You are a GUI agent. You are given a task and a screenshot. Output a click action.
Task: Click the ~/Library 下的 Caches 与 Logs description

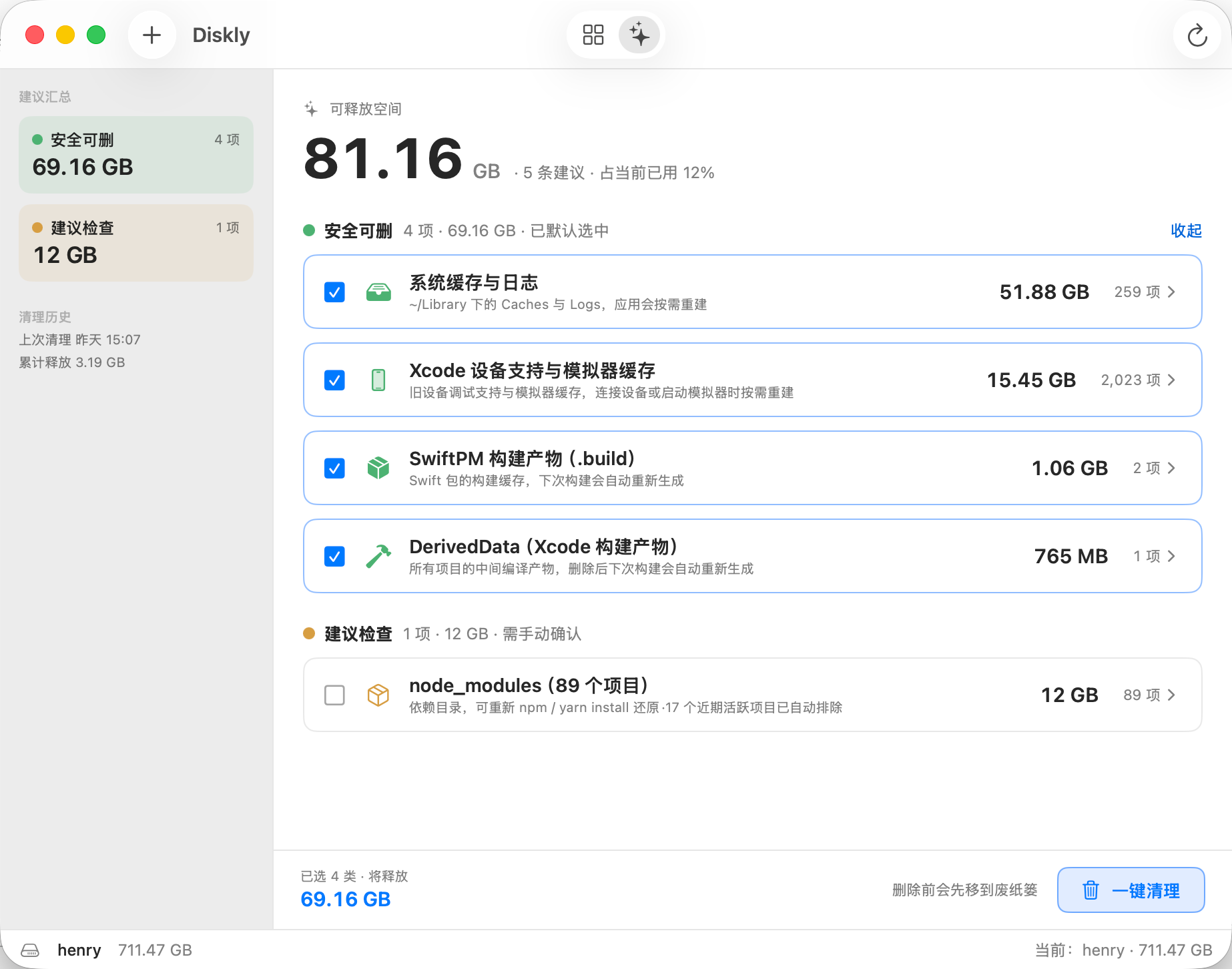558,305
